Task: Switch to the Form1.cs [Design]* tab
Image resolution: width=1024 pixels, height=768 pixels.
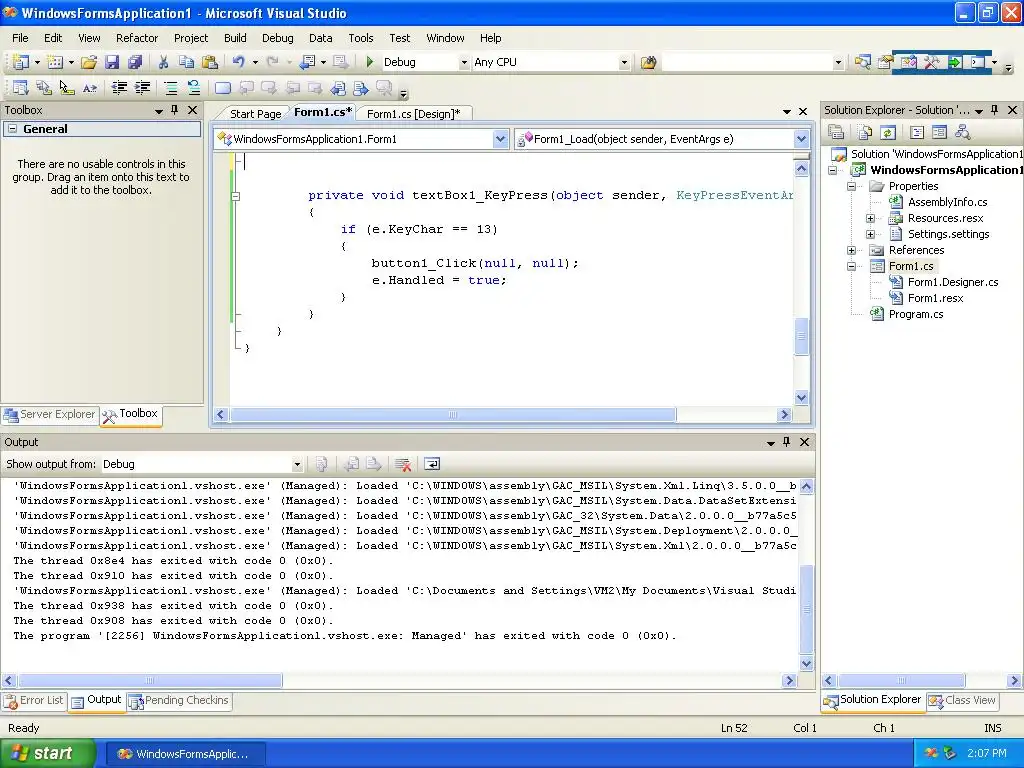Action: [x=413, y=114]
